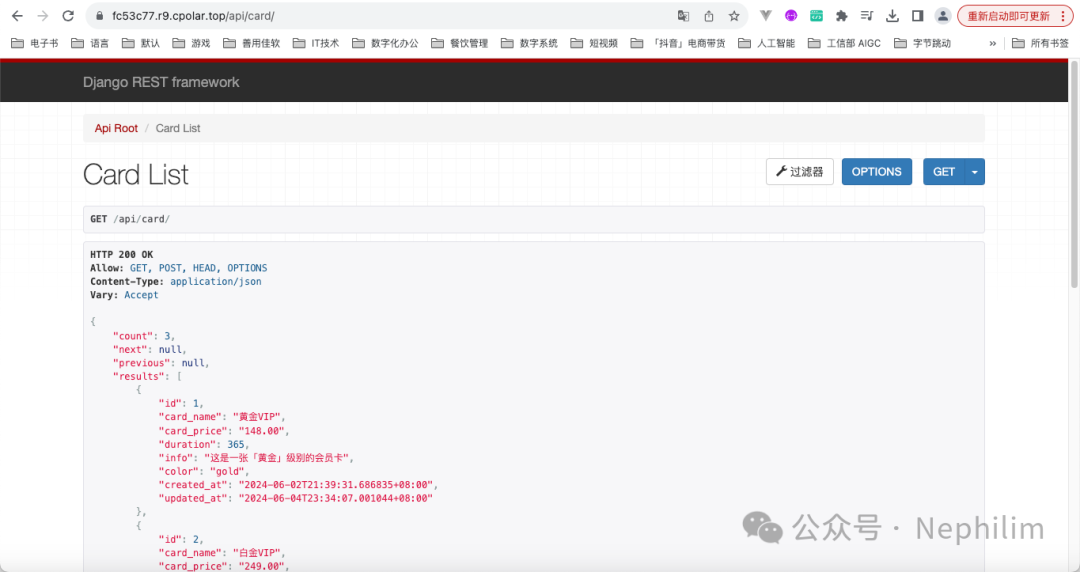Open the 字节跳动 bookmark folder
The image size is (1080, 572).
coord(922,43)
